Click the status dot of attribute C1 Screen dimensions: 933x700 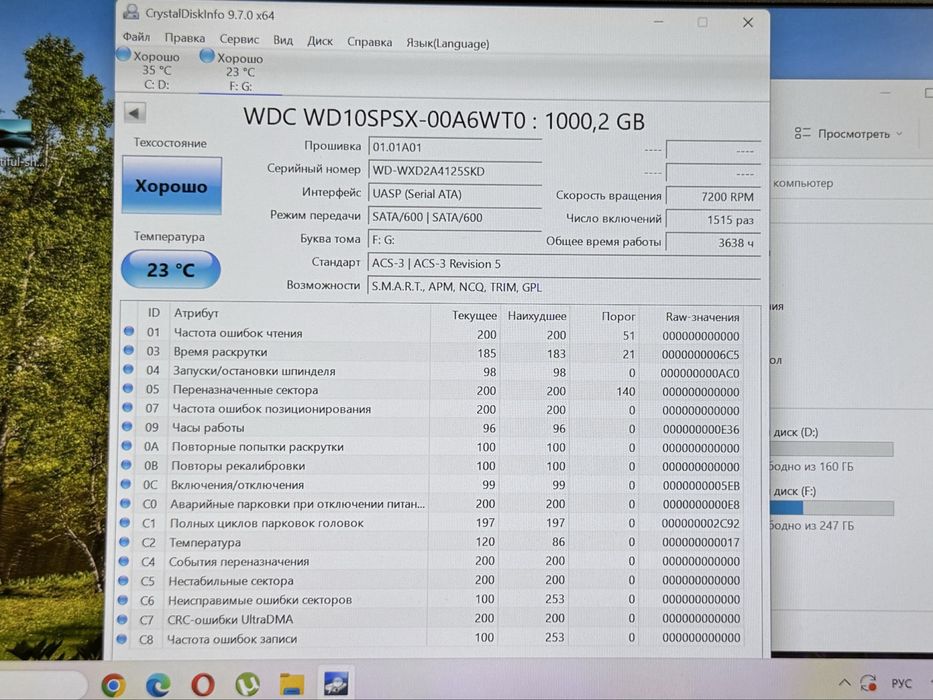124,523
